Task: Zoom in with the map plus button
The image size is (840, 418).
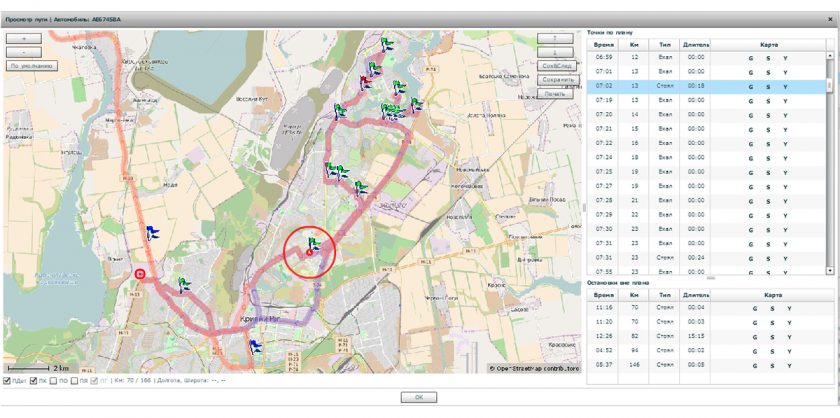Action: (23, 38)
